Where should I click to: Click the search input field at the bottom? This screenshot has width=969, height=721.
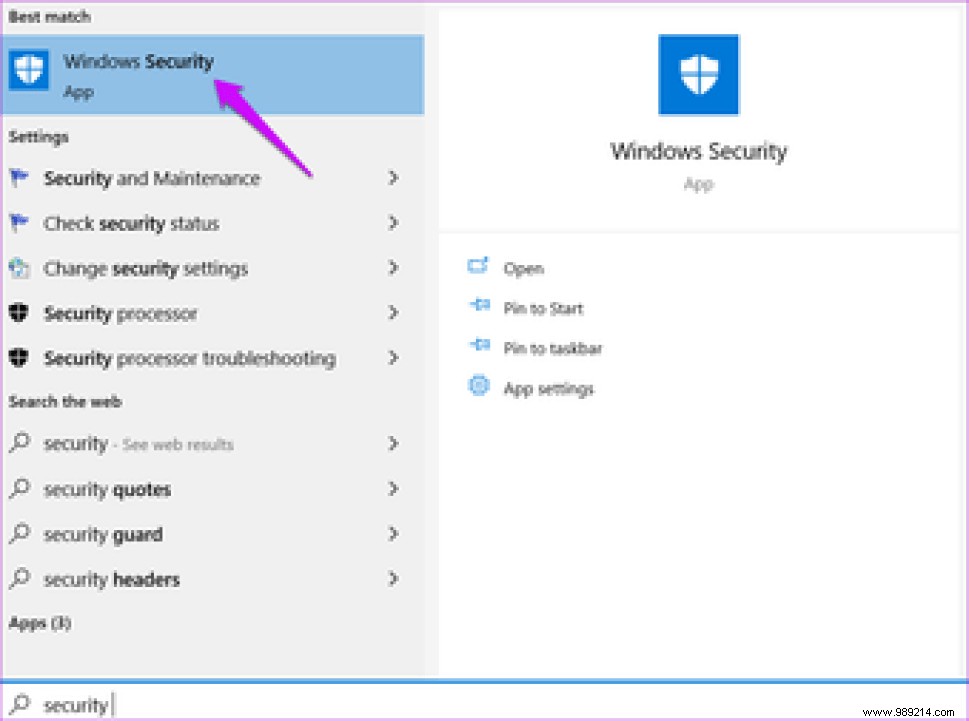(200, 705)
